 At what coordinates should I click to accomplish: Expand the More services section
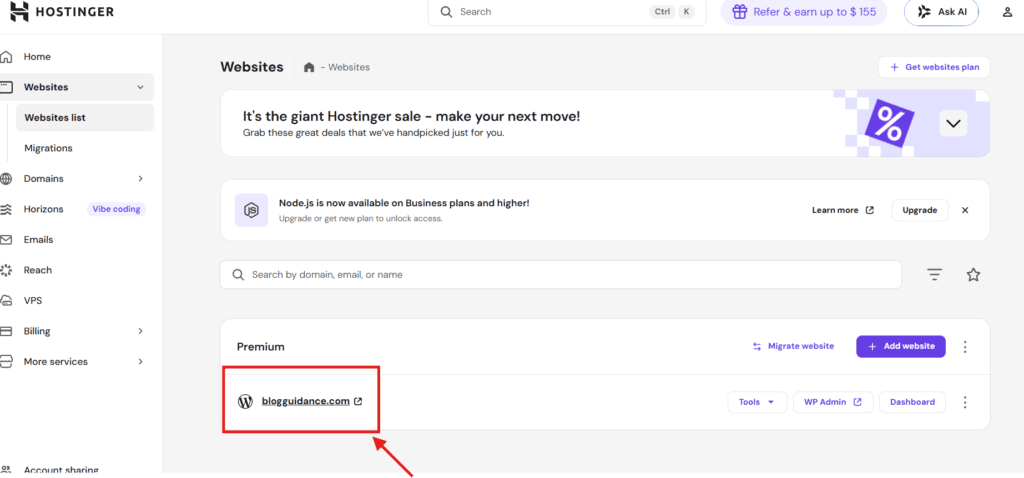coord(140,361)
